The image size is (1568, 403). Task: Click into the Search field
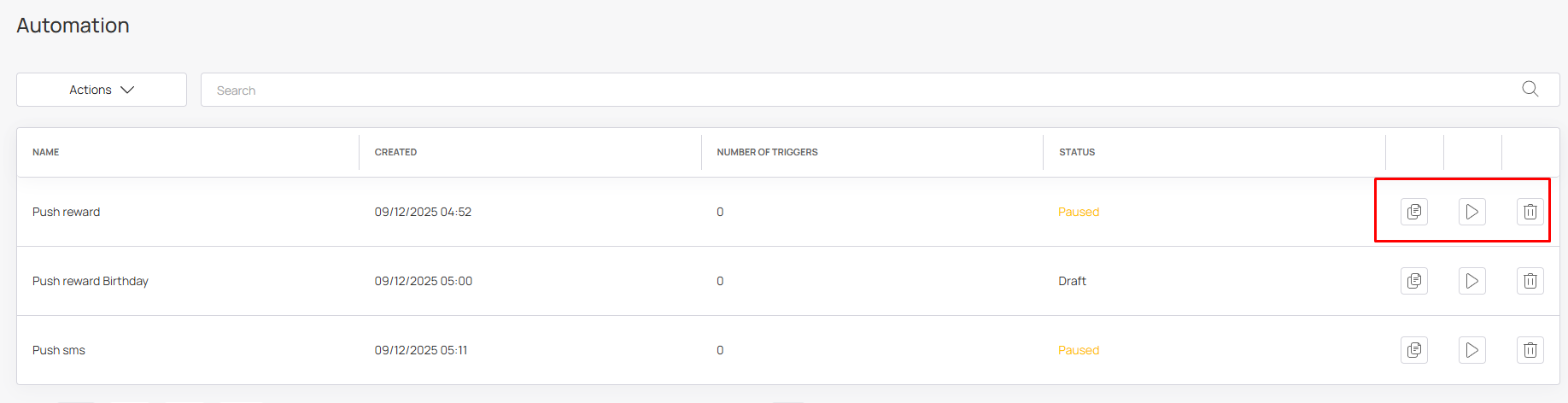[854, 90]
